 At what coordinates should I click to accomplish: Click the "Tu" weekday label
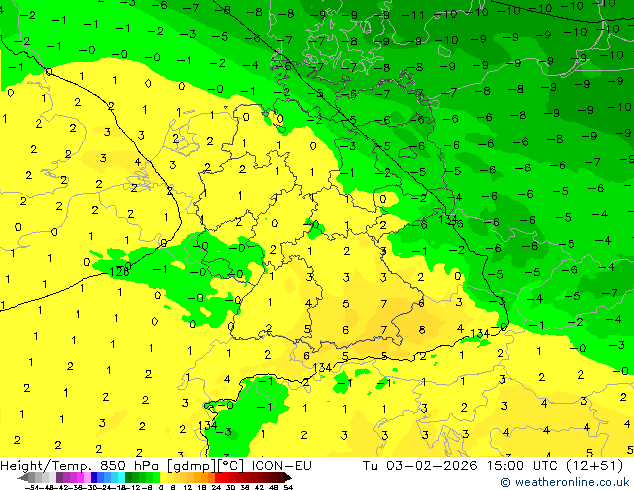(x=370, y=466)
